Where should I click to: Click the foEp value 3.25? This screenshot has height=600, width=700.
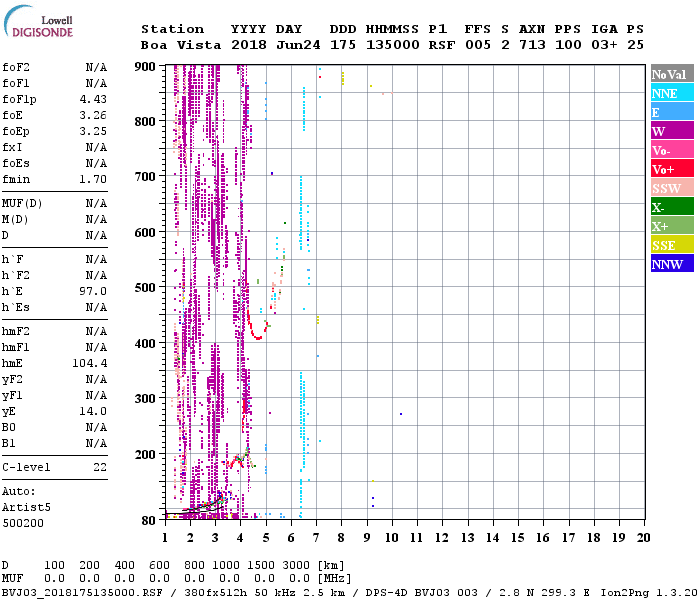tap(93, 131)
